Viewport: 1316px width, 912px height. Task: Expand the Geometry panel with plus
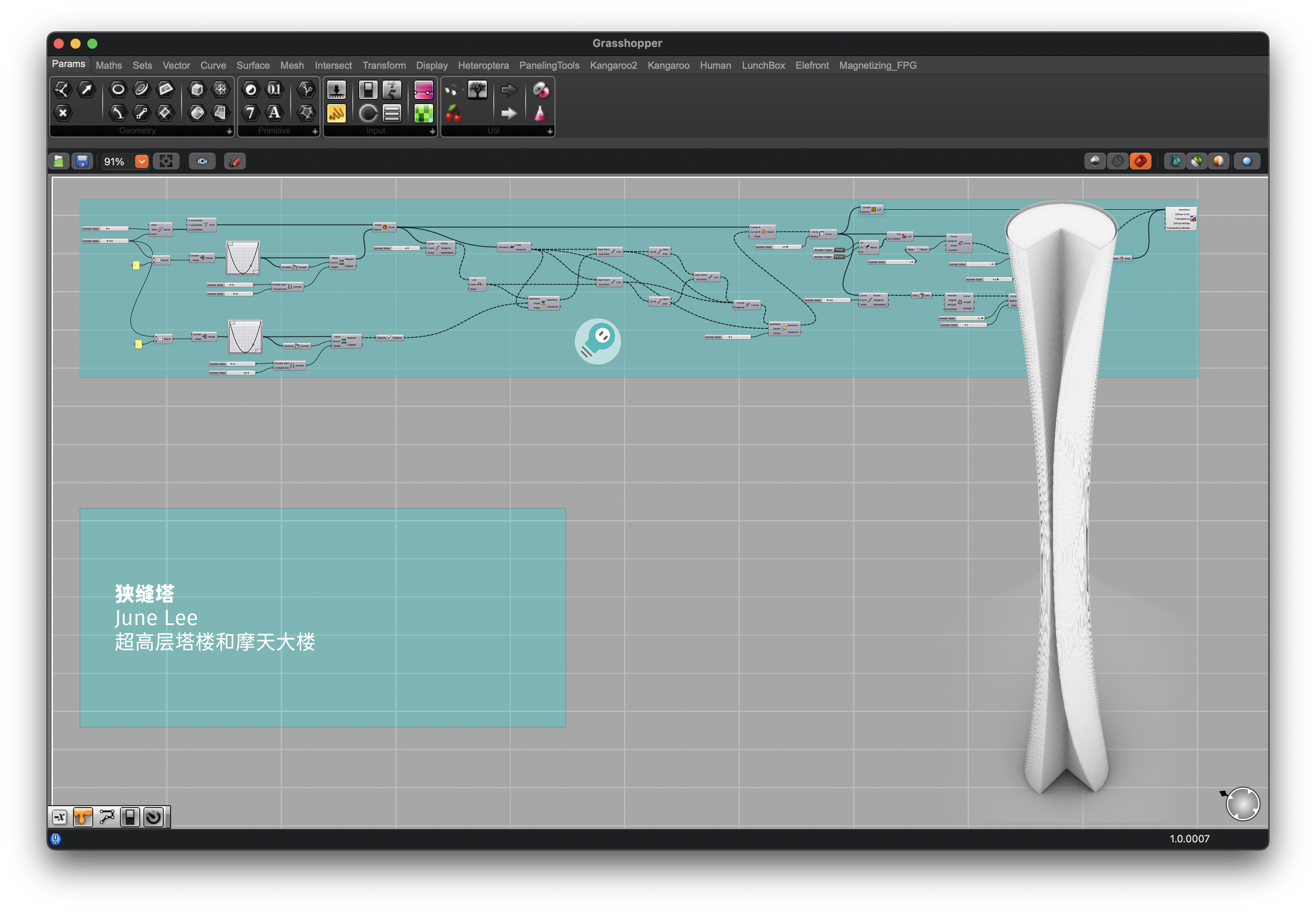tap(229, 131)
